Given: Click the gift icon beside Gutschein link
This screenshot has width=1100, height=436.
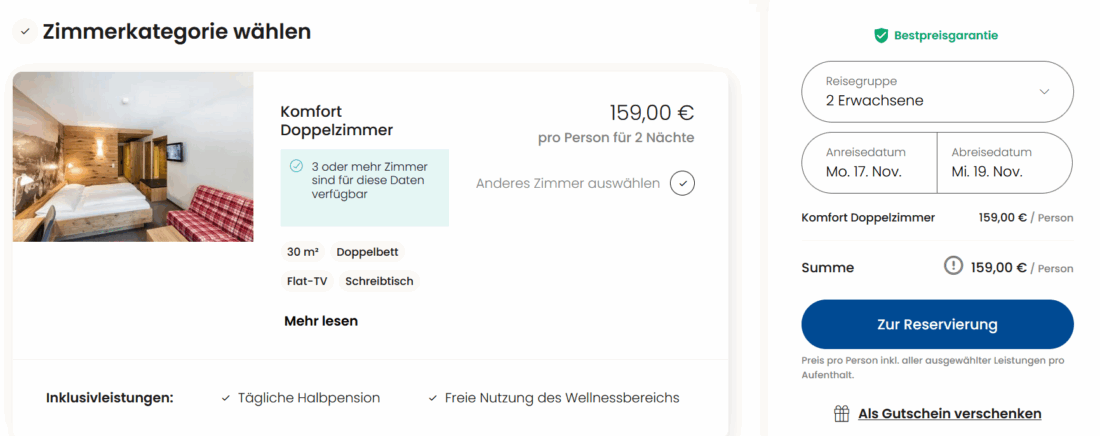Looking at the screenshot, I should coord(842,414).
